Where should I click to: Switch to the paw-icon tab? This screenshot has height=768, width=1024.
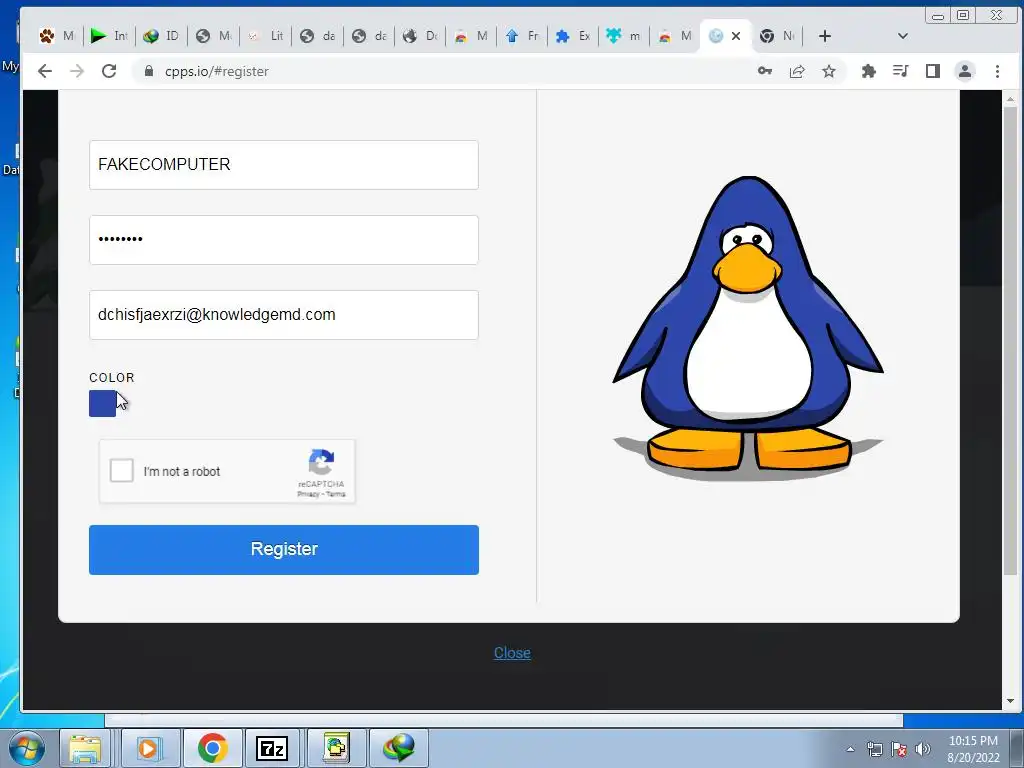pyautogui.click(x=57, y=36)
